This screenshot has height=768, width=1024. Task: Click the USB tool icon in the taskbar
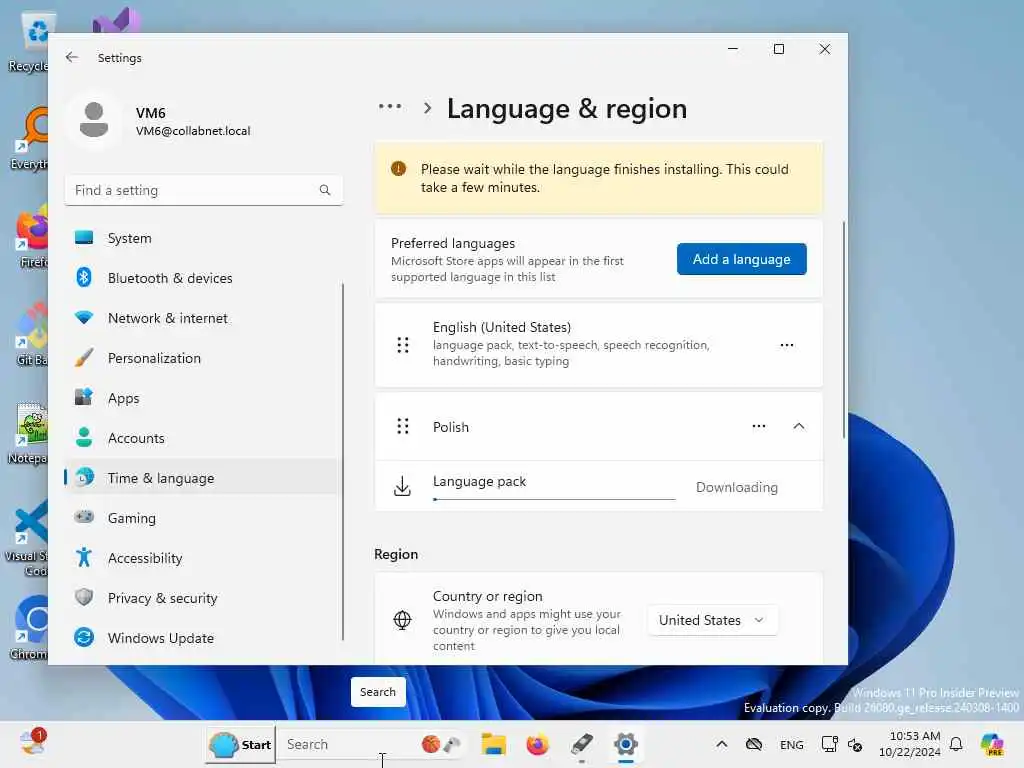click(581, 744)
